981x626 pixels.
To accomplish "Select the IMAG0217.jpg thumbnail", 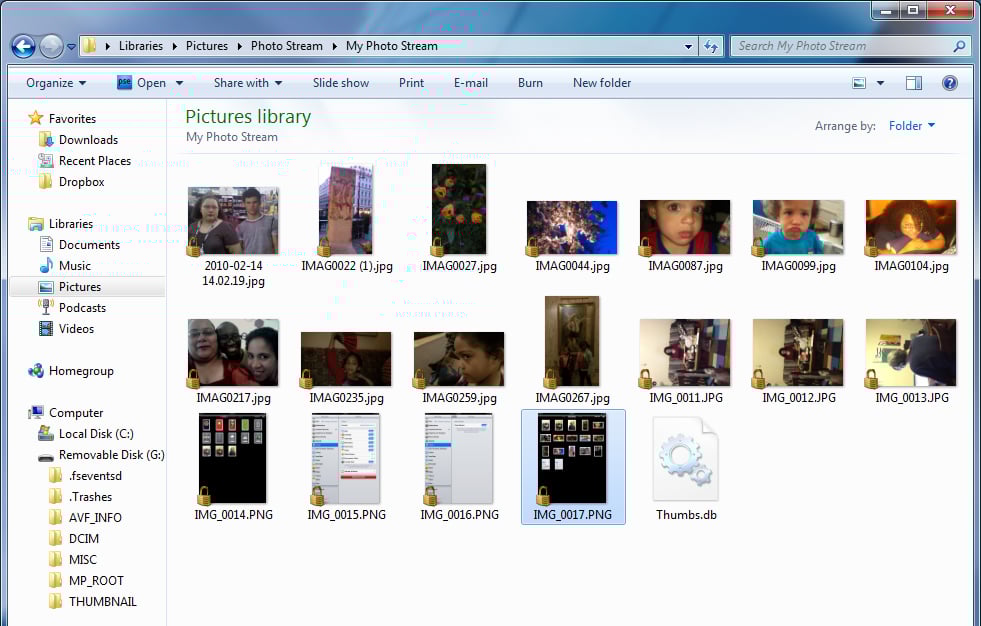I will [233, 353].
